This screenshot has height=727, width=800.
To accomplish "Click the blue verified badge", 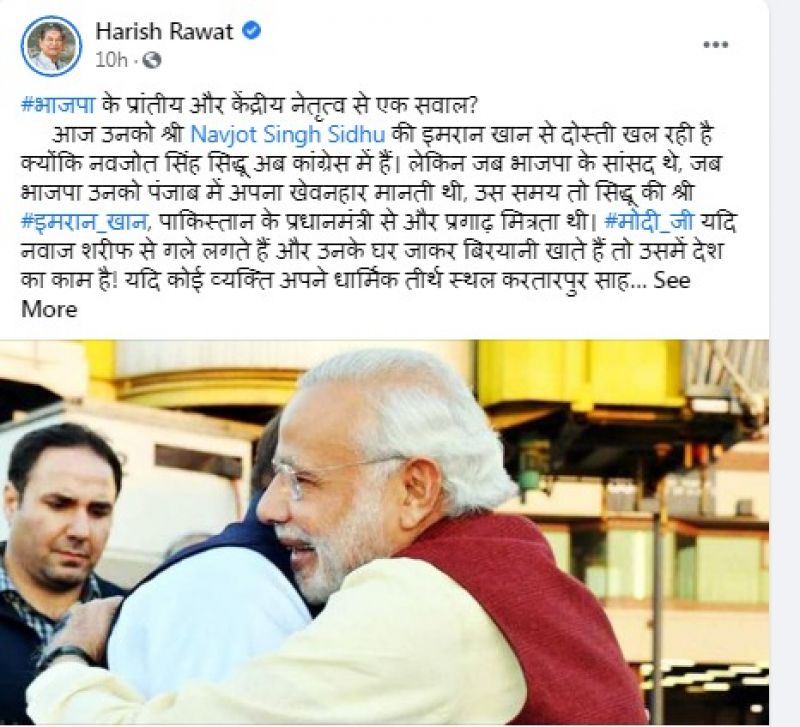I will (x=251, y=31).
